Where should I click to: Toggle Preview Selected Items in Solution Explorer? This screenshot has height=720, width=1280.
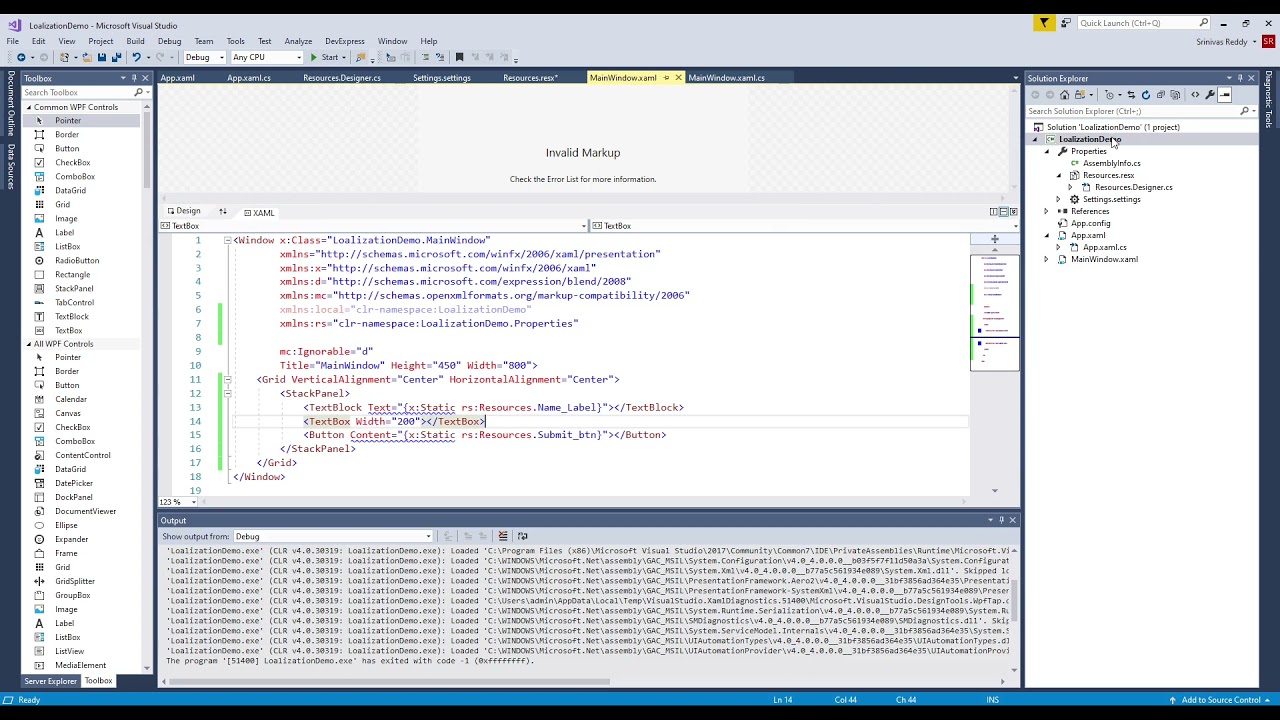(x=1224, y=95)
